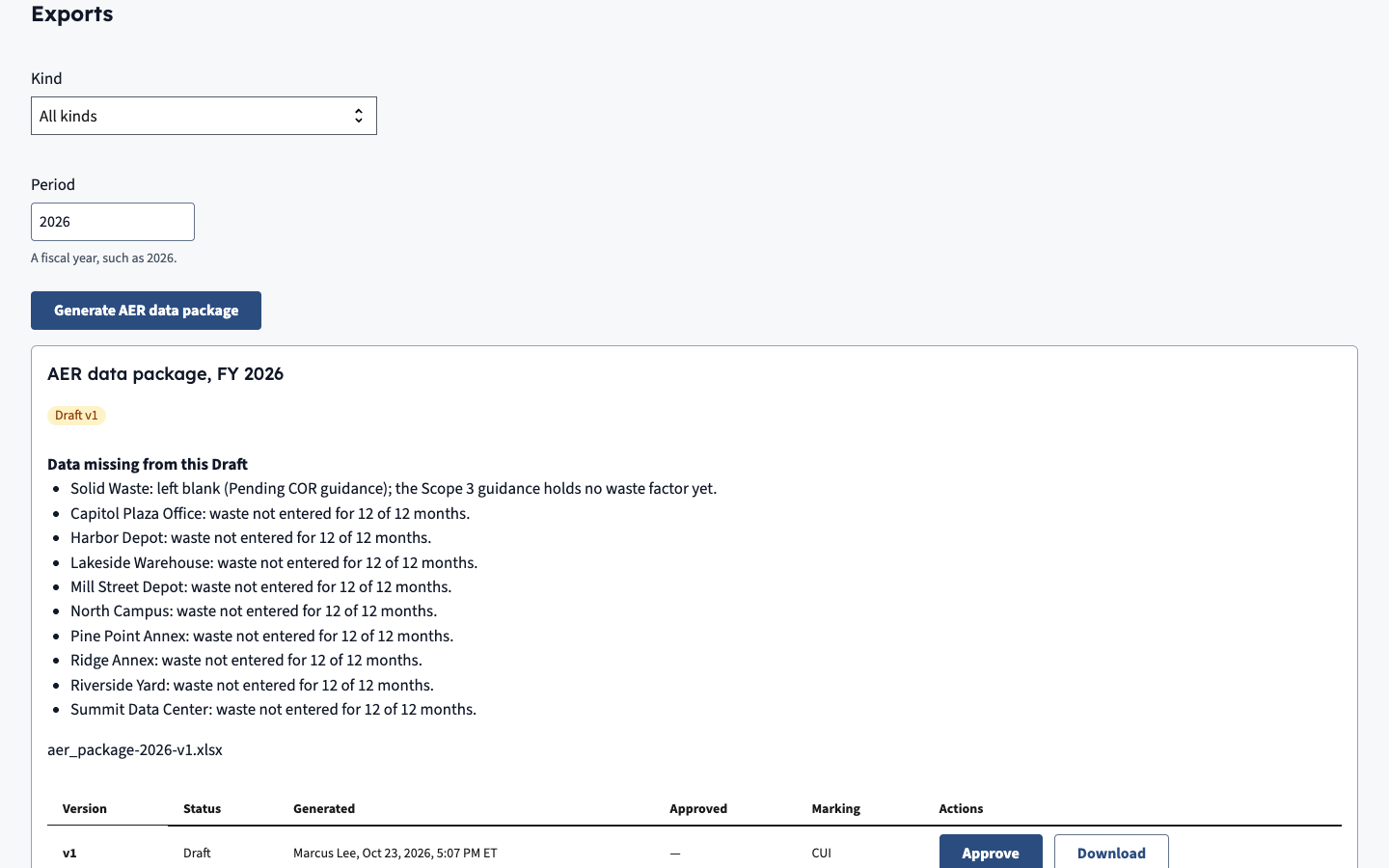Click the Ridge Annex waste line
1389x868 pixels.
(x=246, y=661)
